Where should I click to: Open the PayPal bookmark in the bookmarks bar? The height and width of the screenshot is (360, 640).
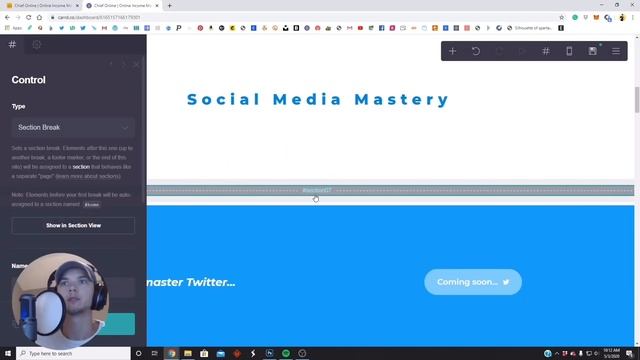tap(179, 28)
